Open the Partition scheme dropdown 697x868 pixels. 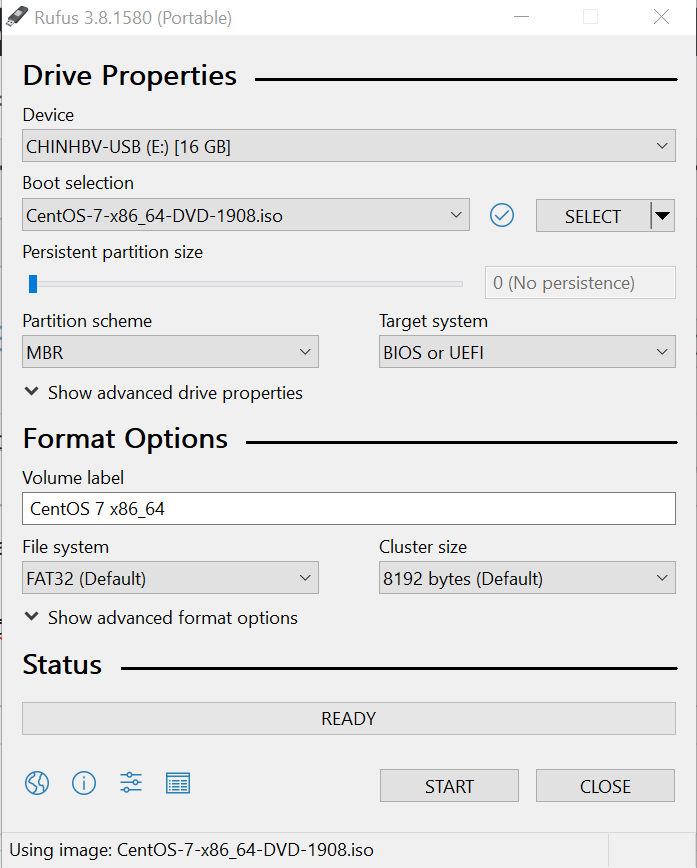click(x=170, y=353)
